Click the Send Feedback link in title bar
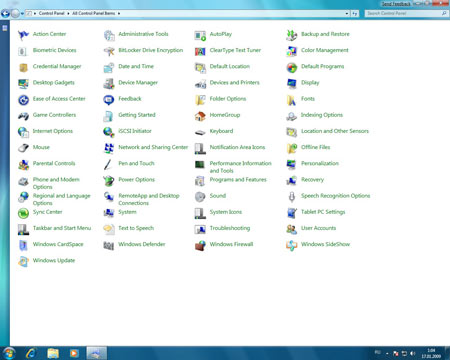The width and height of the screenshot is (450, 360). (x=396, y=4)
